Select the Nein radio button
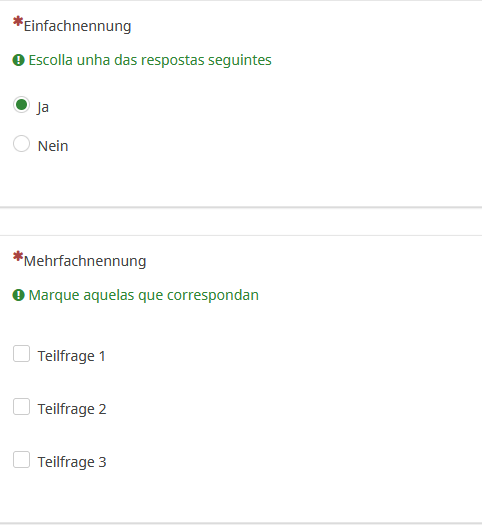 [x=21, y=144]
